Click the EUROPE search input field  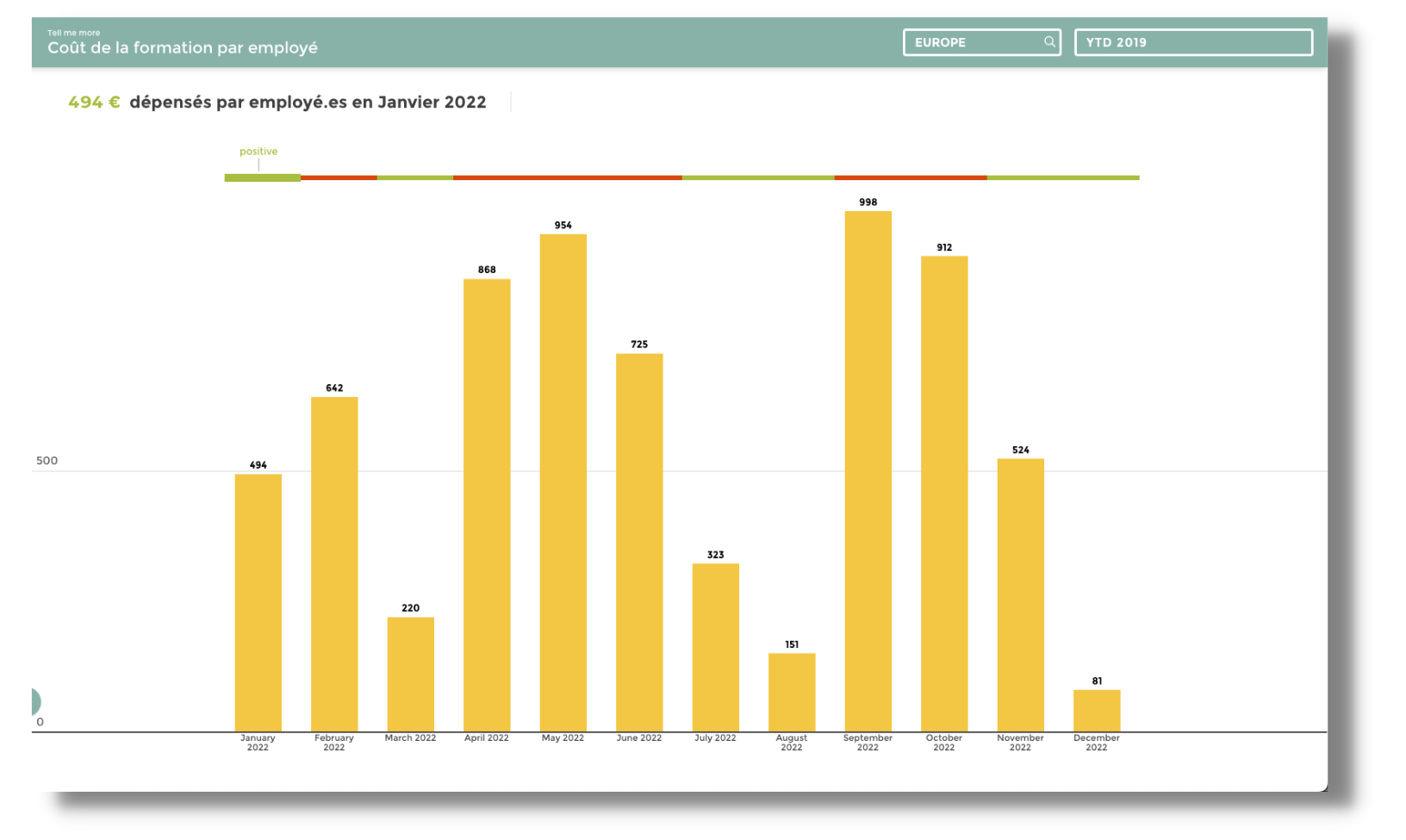(x=974, y=42)
